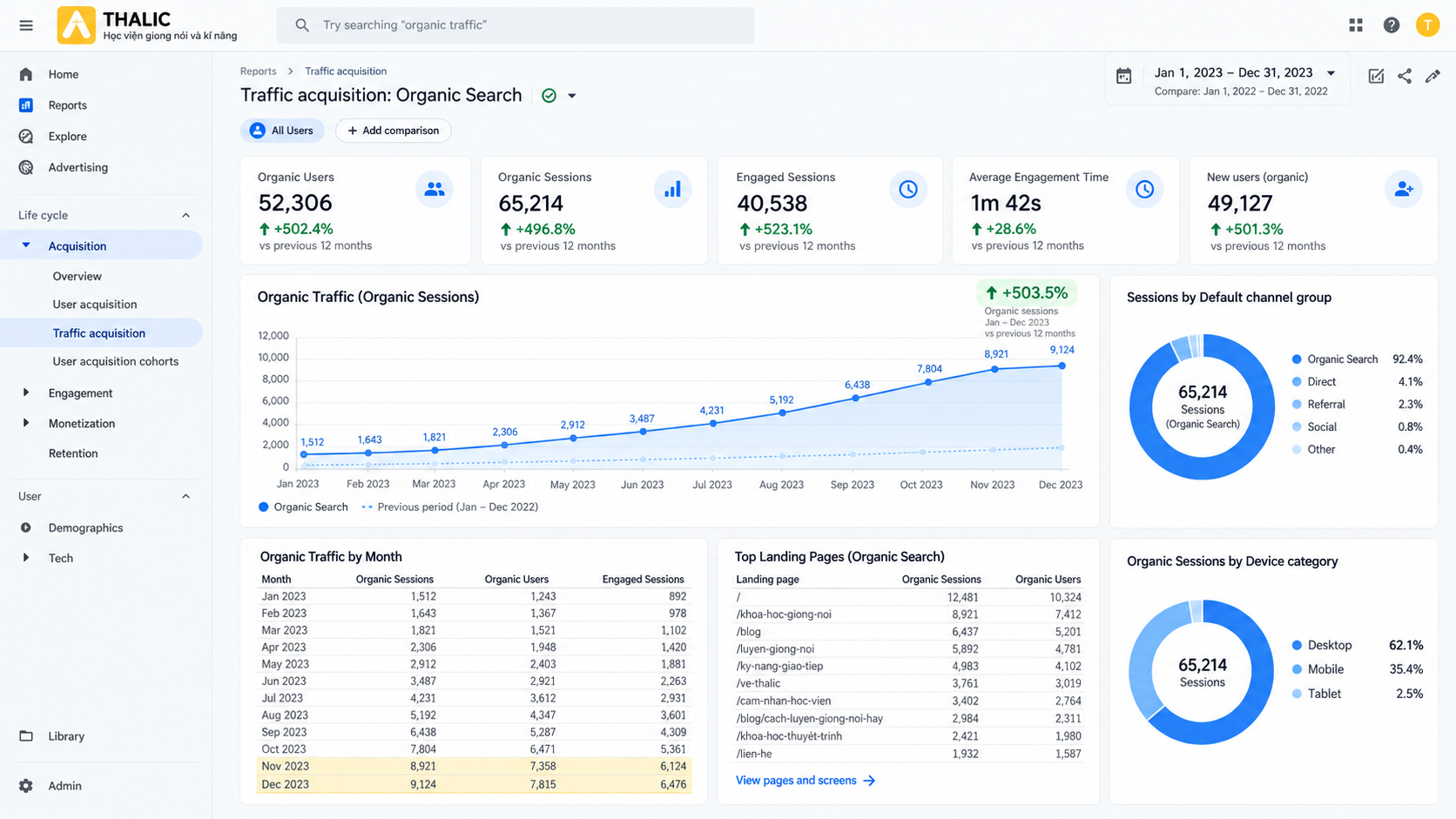Toggle Organic Search series in chart legend
The height and width of the screenshot is (819, 1456).
(303, 507)
